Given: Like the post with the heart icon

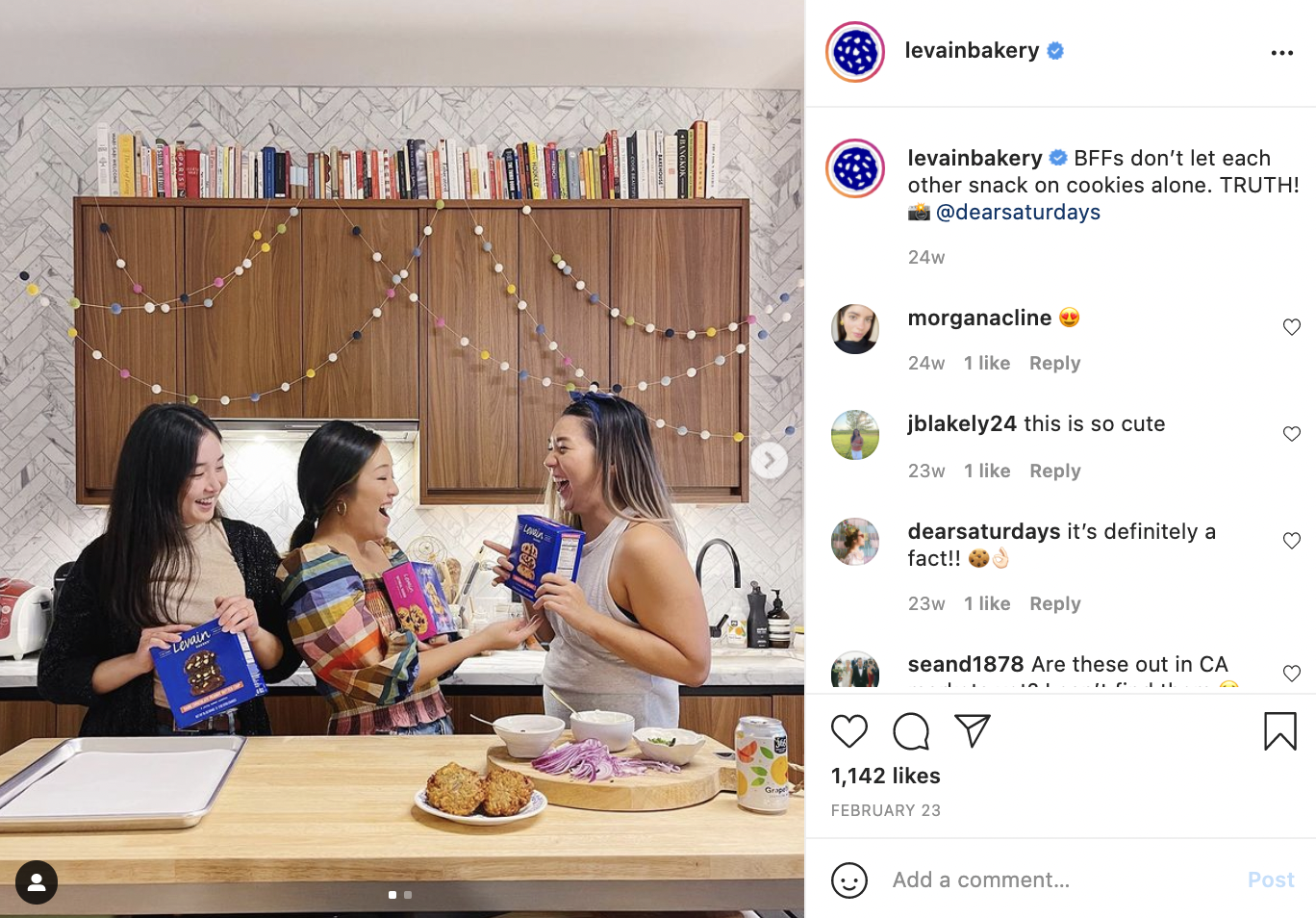Looking at the screenshot, I should click(849, 731).
